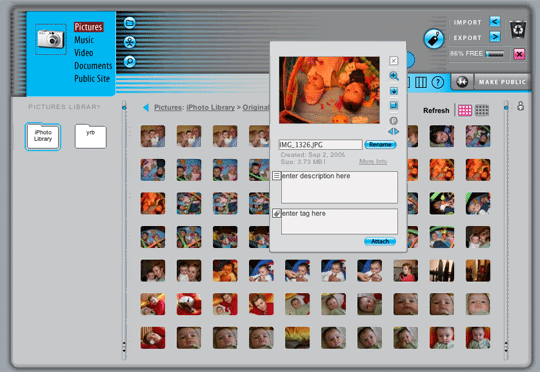Click the Rename button

pos(380,145)
